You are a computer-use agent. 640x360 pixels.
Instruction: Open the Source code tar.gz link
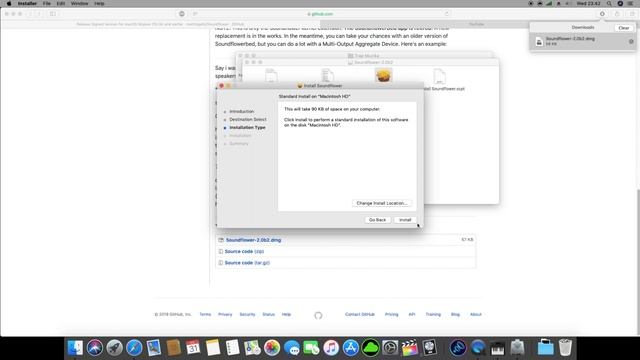click(247, 263)
